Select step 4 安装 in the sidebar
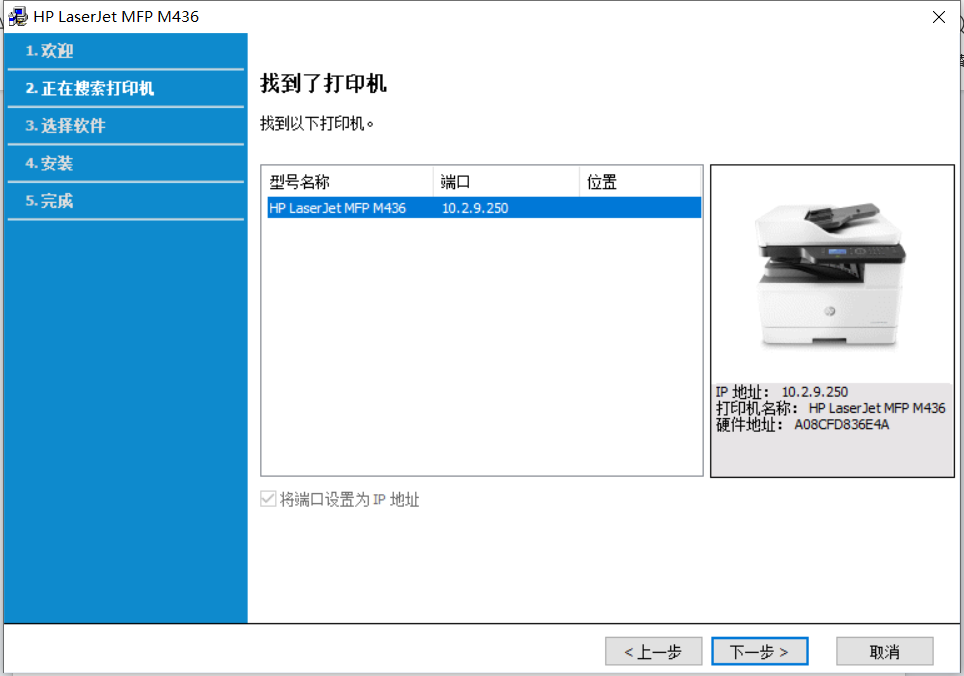 (50, 163)
